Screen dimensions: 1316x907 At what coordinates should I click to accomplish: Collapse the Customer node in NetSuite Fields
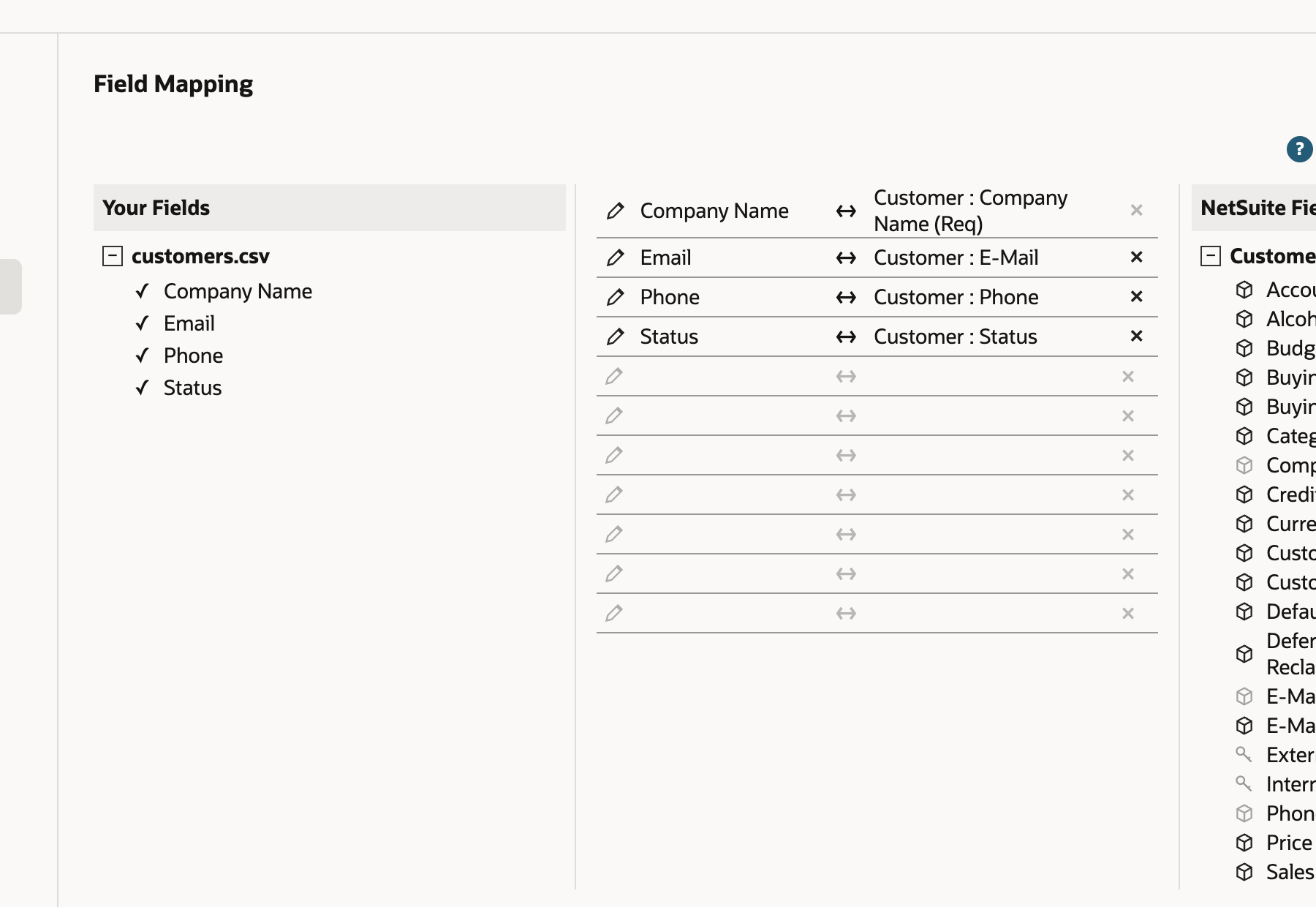(x=1211, y=256)
